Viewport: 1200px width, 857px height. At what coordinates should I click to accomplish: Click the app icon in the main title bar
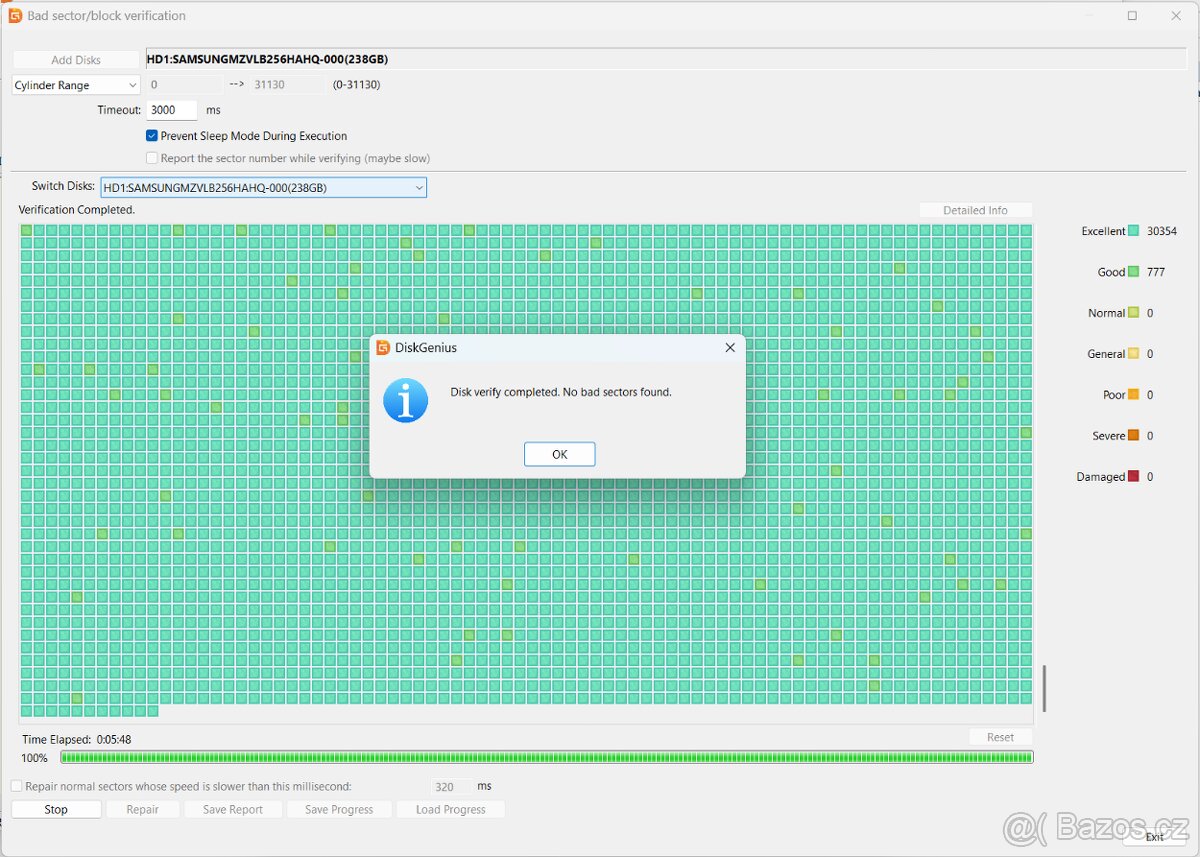tap(15, 15)
